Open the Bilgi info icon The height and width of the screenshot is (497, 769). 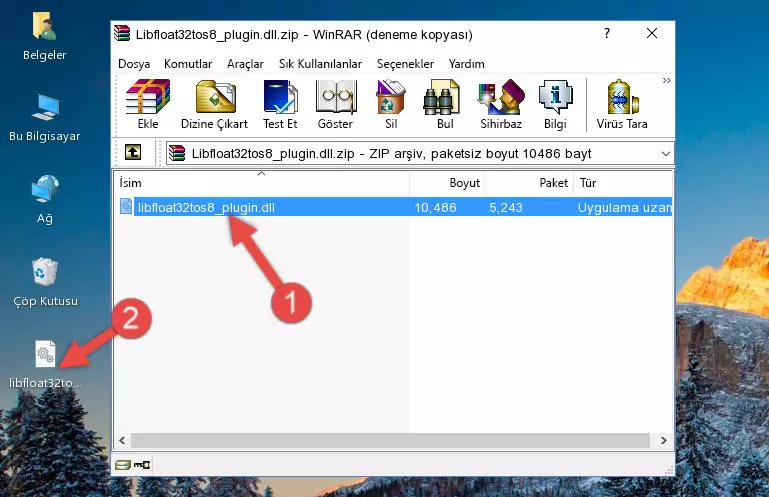click(x=555, y=105)
